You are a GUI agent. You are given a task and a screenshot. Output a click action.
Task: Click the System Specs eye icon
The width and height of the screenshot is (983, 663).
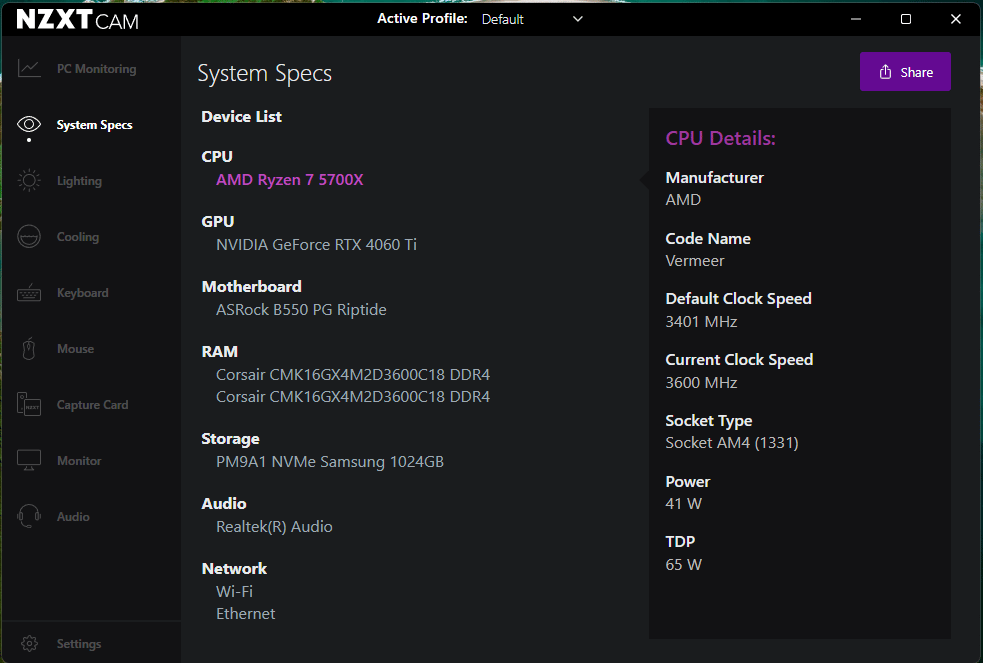29,124
